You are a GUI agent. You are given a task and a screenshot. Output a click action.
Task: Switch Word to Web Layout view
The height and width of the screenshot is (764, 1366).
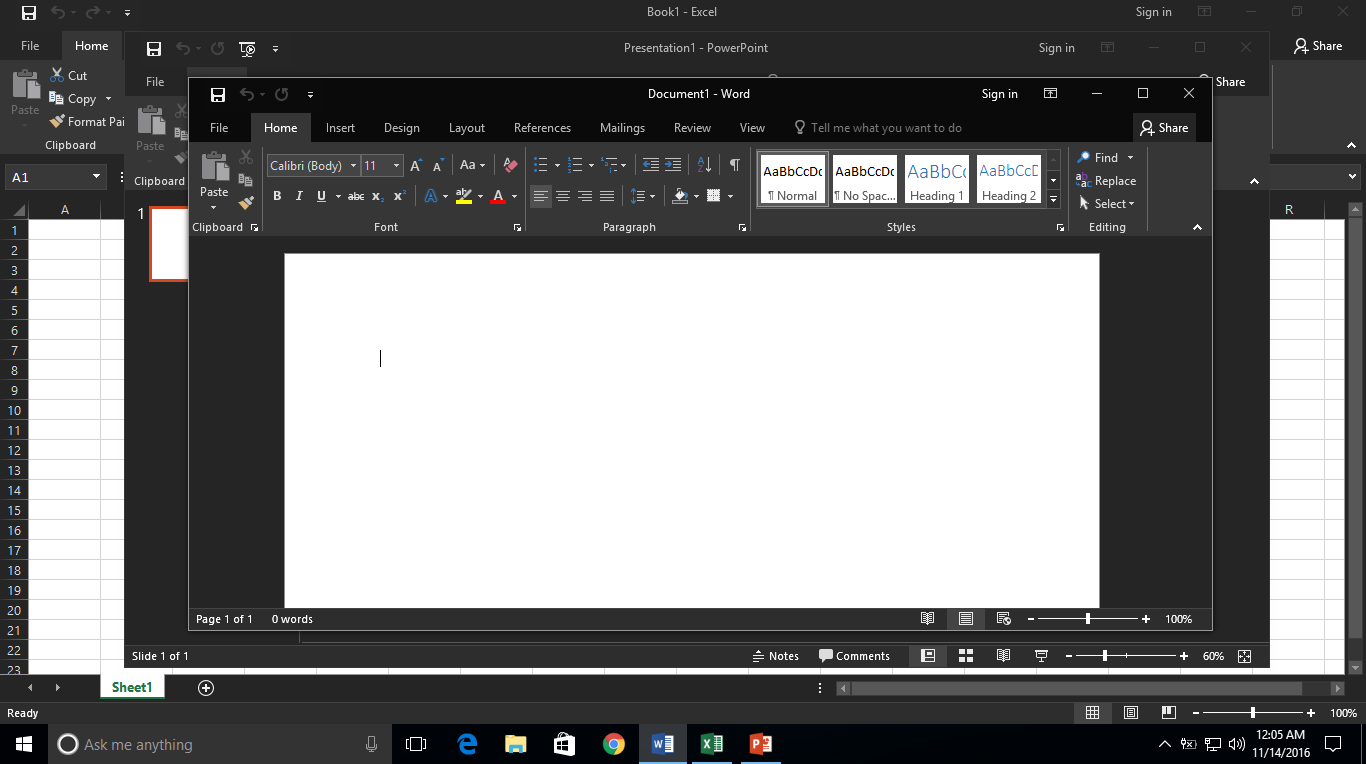coord(1004,619)
